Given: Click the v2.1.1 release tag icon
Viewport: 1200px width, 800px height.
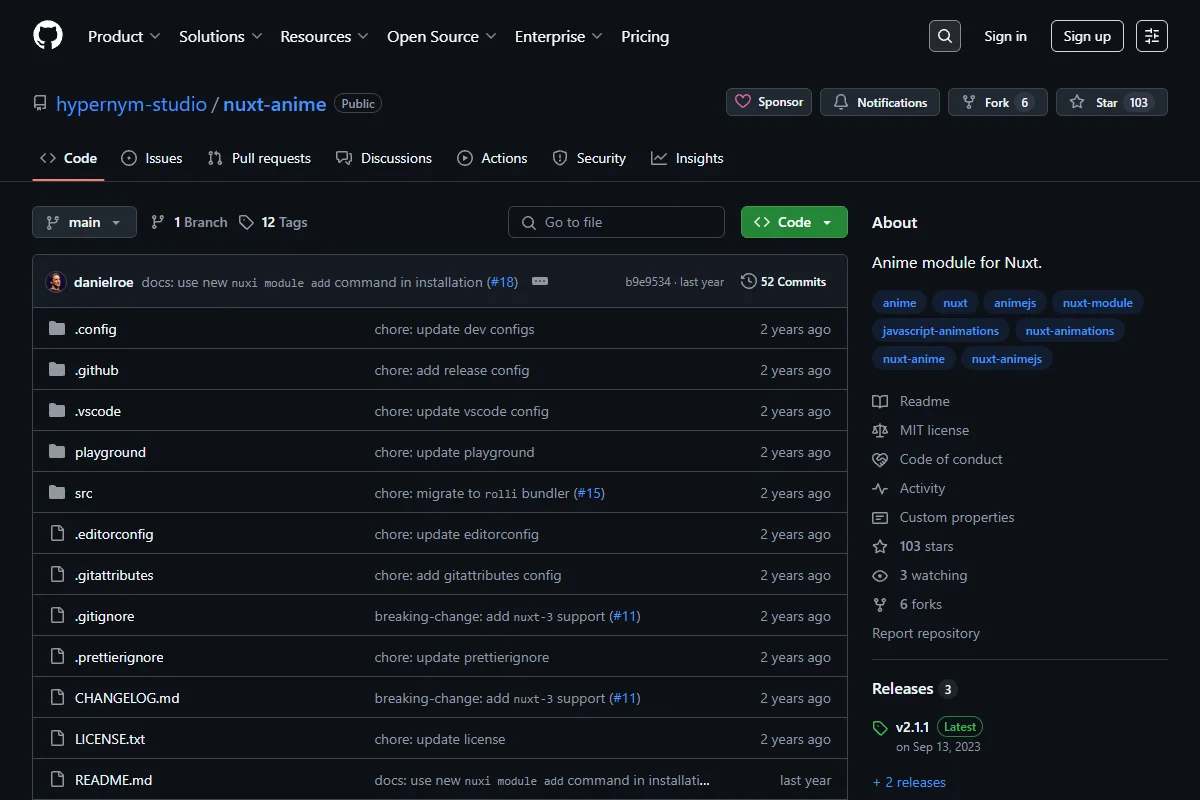Looking at the screenshot, I should (880, 728).
